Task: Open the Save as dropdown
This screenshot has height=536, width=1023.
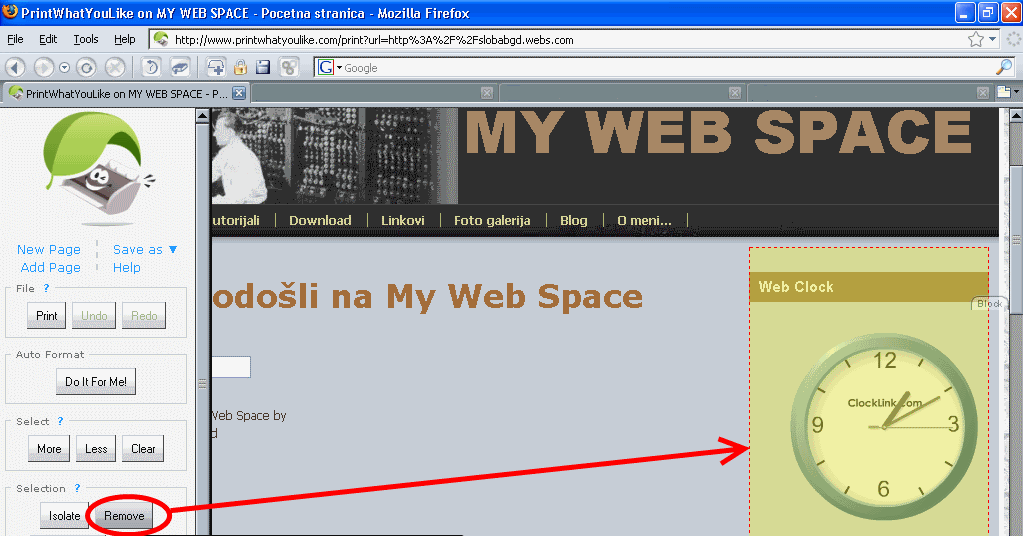Action: click(144, 250)
